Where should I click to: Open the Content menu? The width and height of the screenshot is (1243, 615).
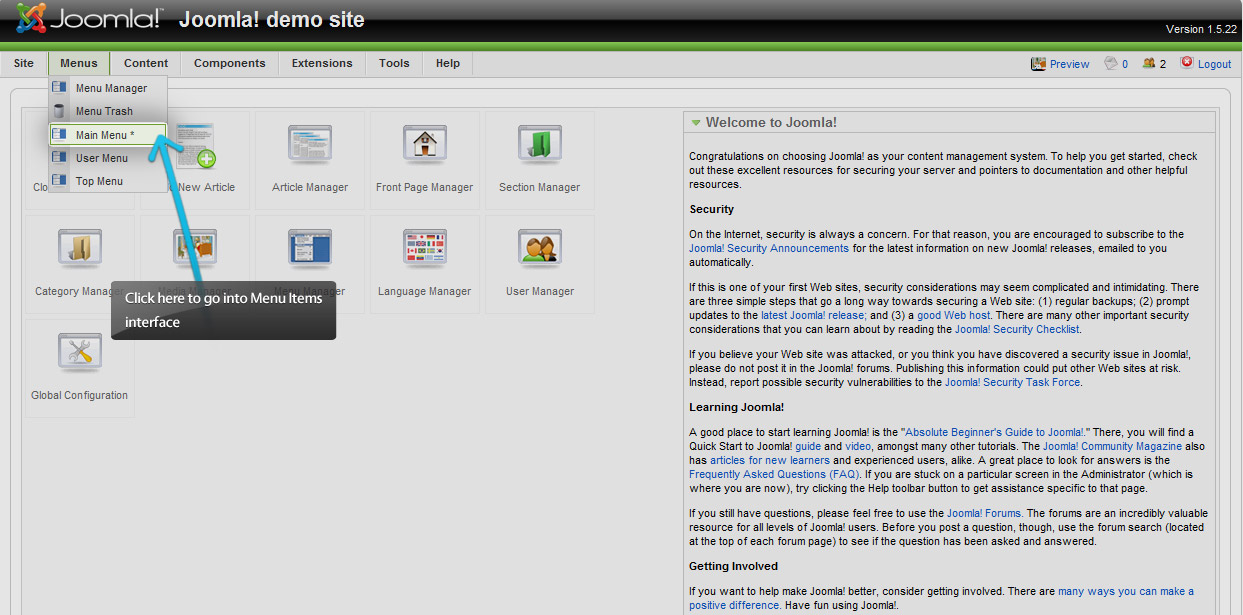pyautogui.click(x=146, y=63)
